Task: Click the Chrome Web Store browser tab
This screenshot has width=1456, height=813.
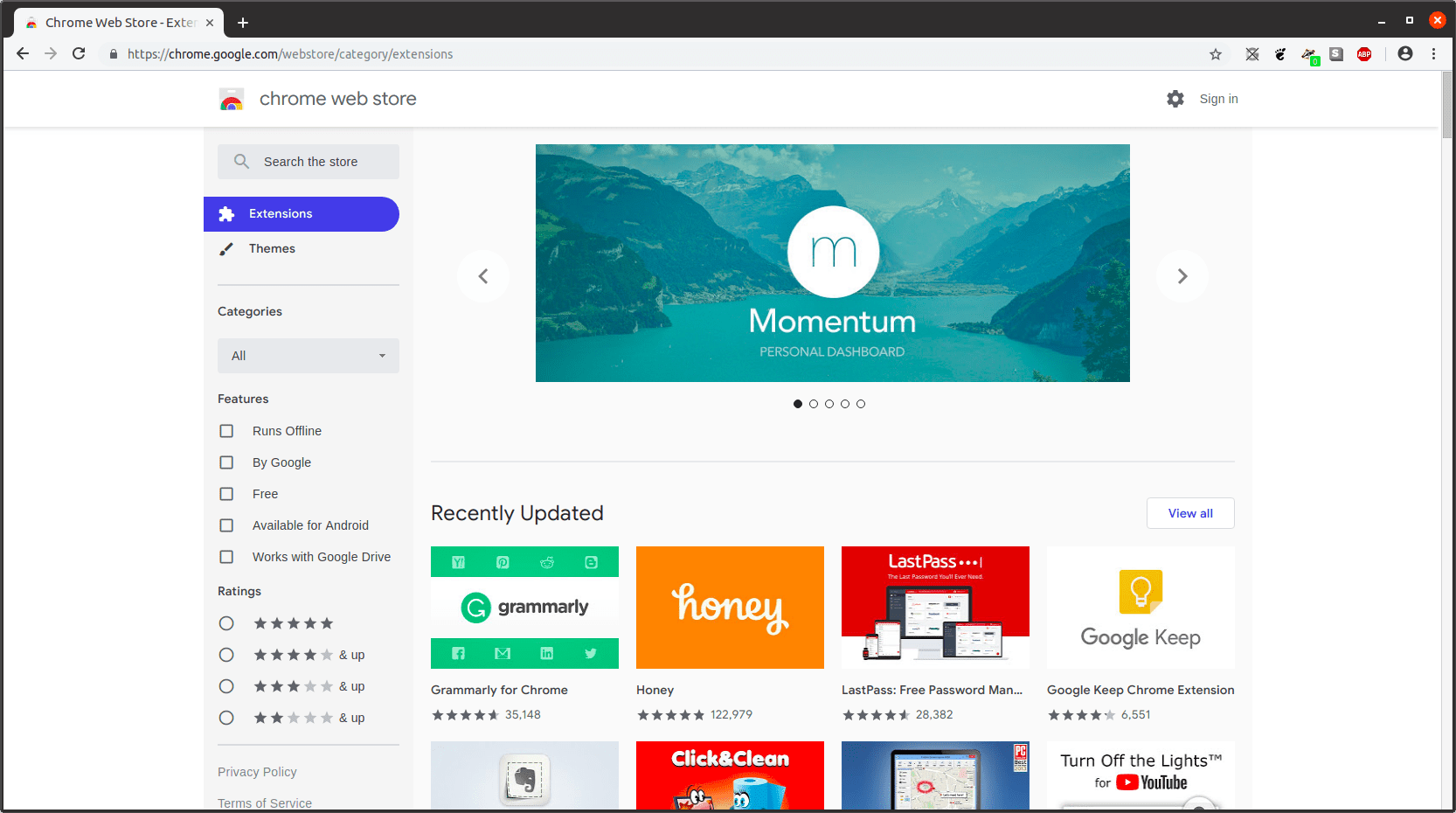Action: tap(120, 23)
